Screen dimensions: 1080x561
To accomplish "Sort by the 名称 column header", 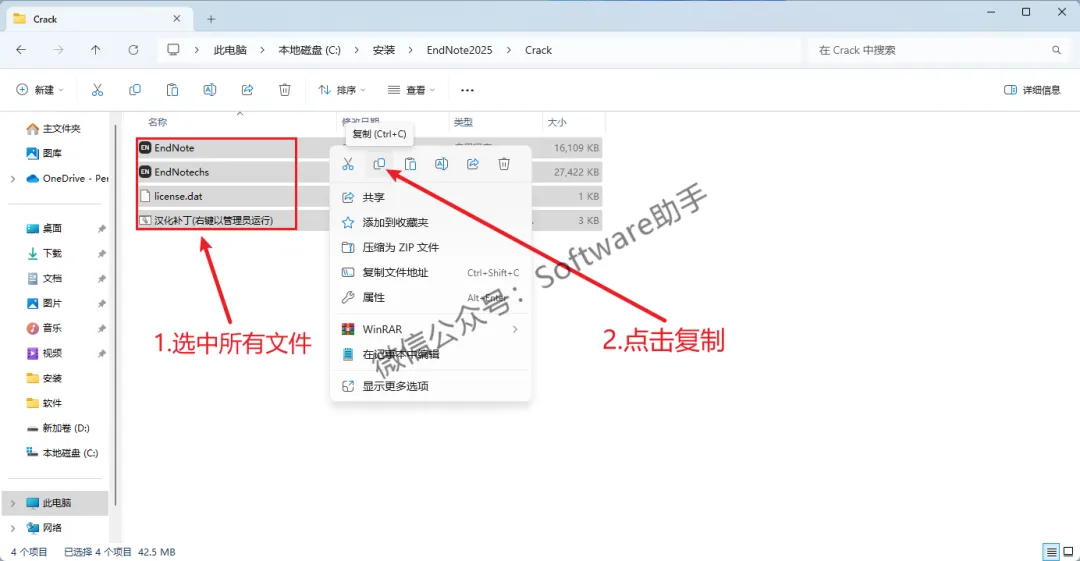I will (x=158, y=122).
